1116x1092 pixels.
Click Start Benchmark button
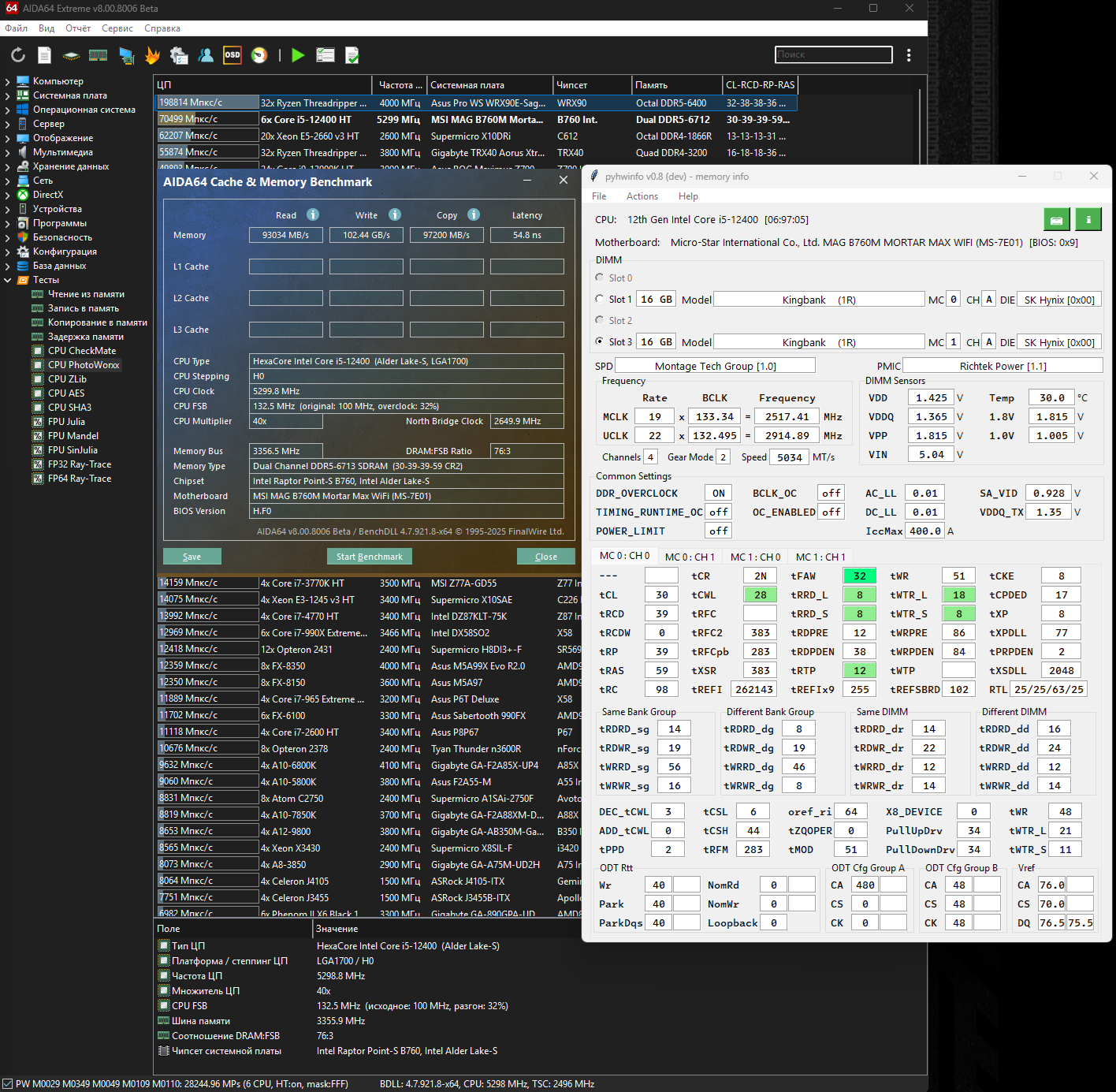tap(370, 557)
